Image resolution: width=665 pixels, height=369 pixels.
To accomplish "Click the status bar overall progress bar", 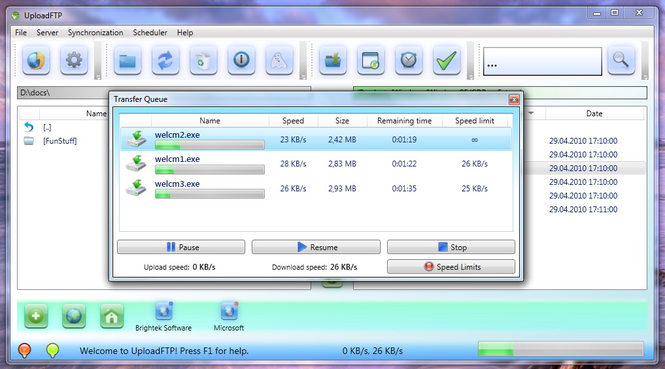I will 561,350.
